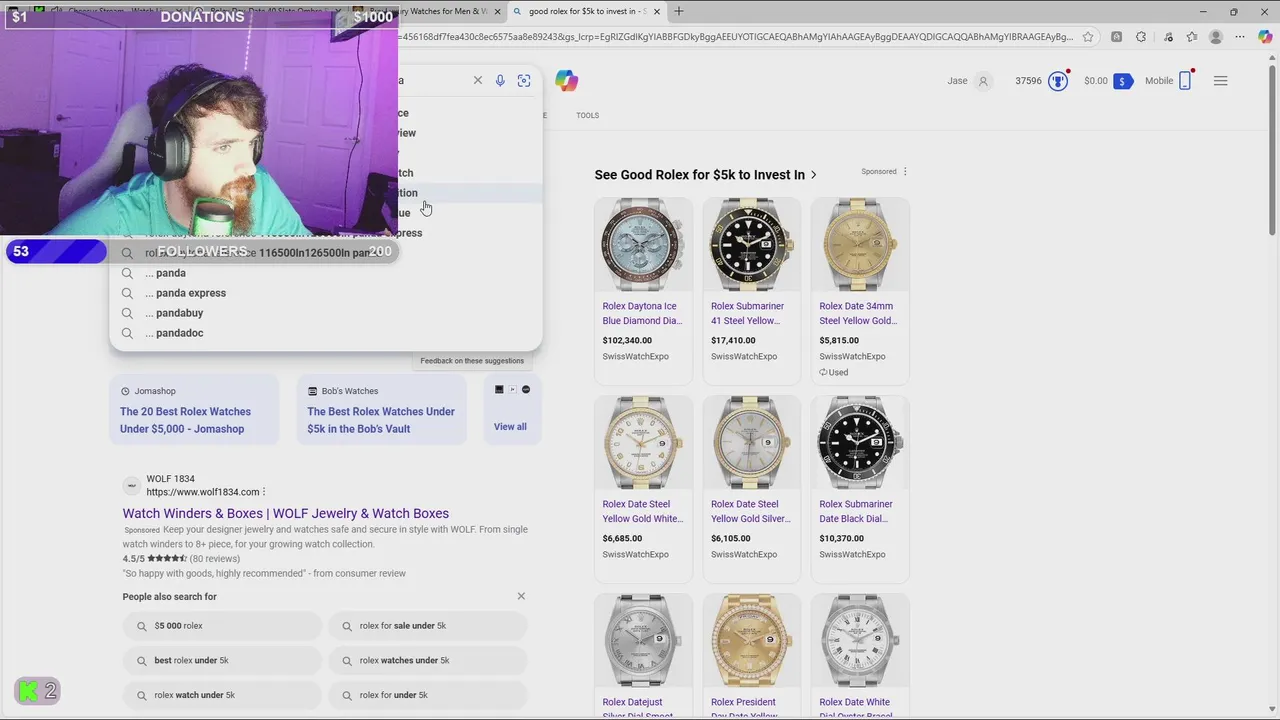The image size is (1280, 720).
Task: Open 'Rolex Date Steel Yellow Gold White' link
Action: point(642,511)
